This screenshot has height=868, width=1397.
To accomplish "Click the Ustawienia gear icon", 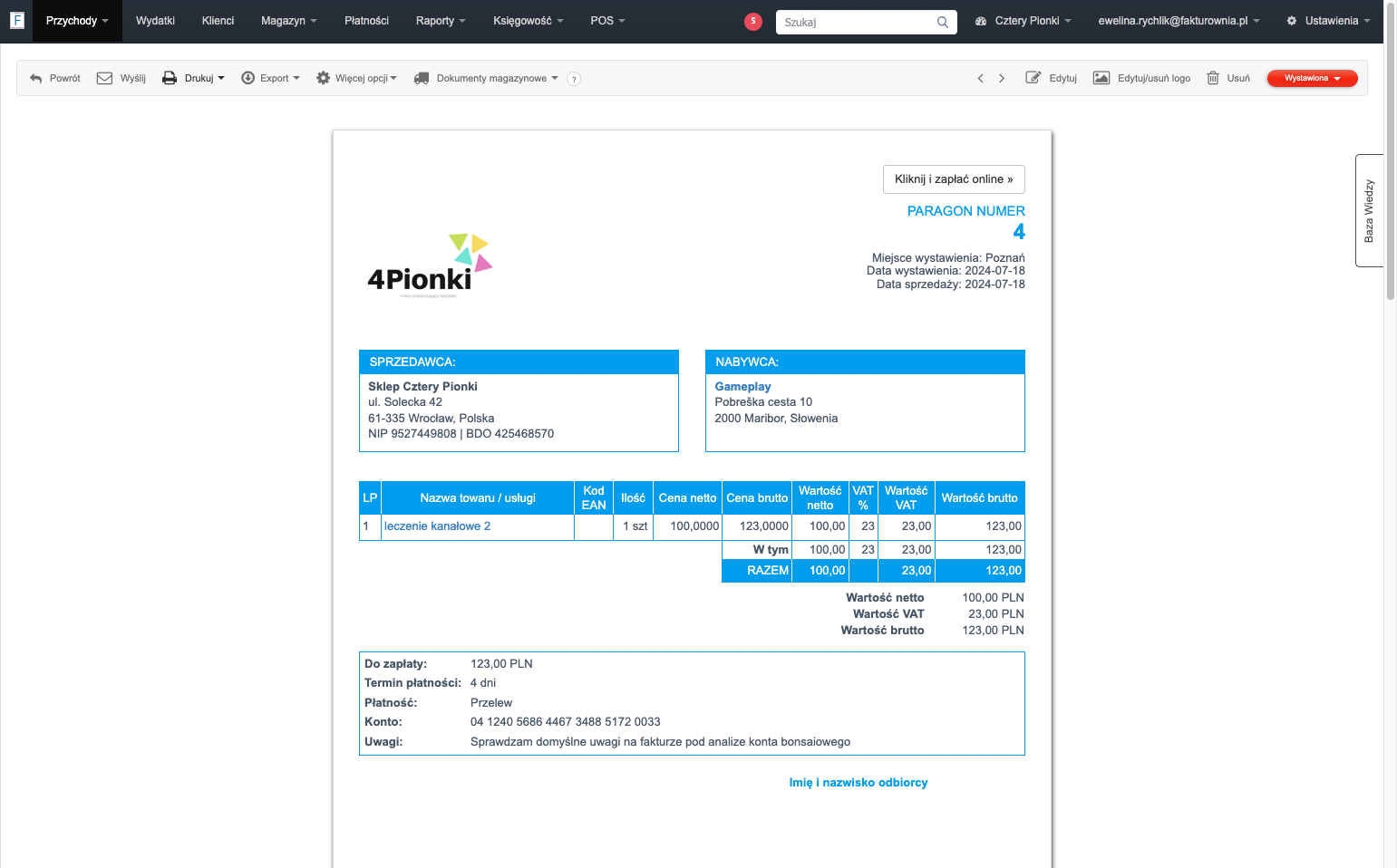I will (1292, 21).
